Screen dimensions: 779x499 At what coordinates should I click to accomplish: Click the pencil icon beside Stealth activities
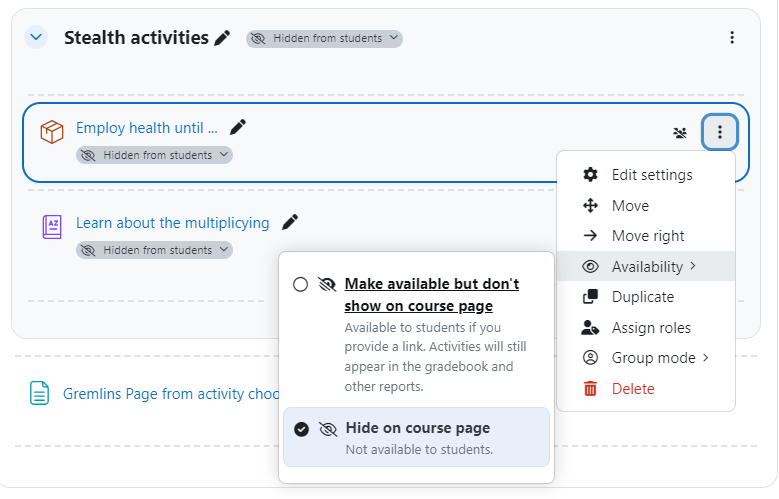coord(222,38)
